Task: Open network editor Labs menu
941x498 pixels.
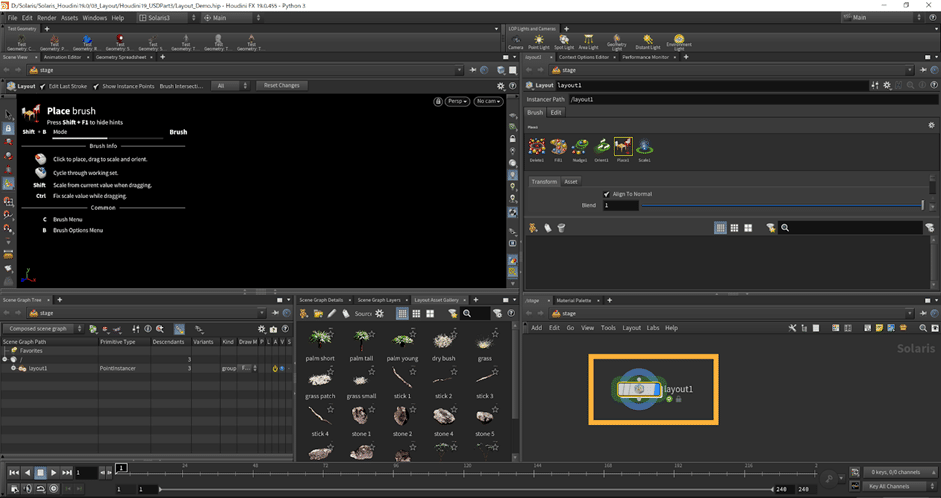Action: pos(653,328)
